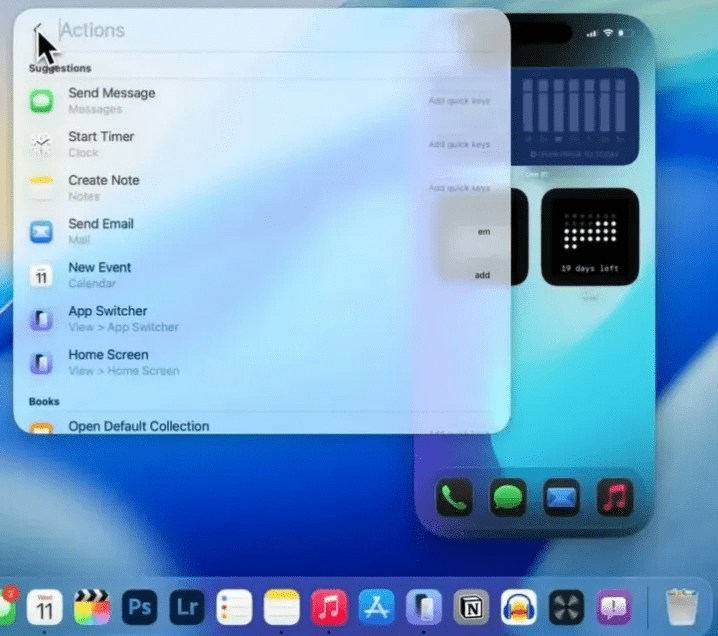
Task: Select Open Default Collection under Books
Action: [138, 426]
